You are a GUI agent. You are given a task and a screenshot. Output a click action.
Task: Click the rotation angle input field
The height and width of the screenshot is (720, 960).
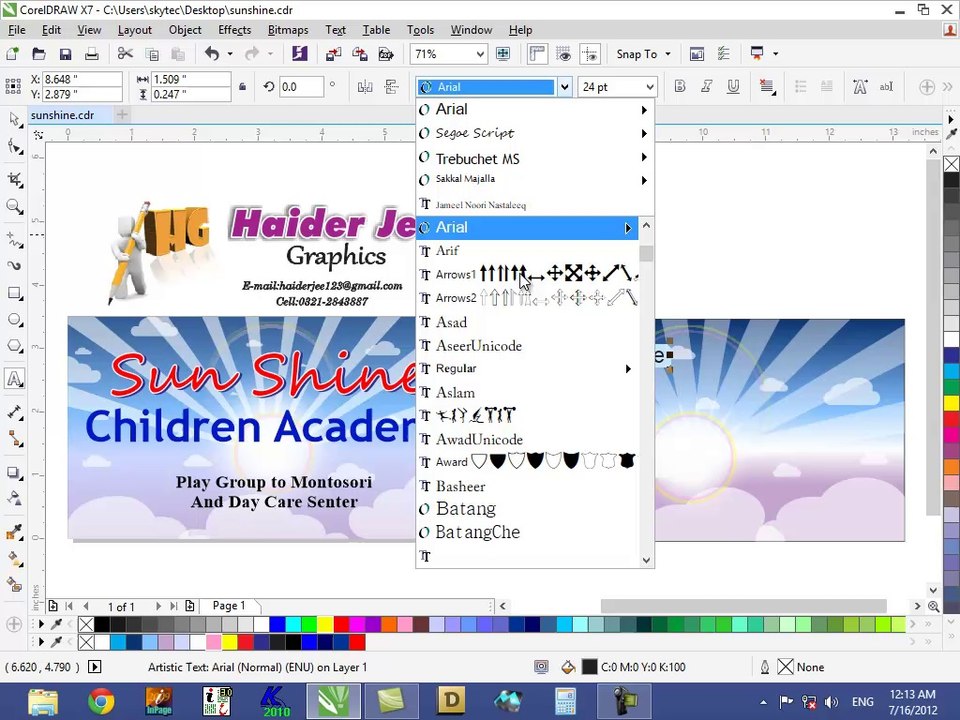301,86
